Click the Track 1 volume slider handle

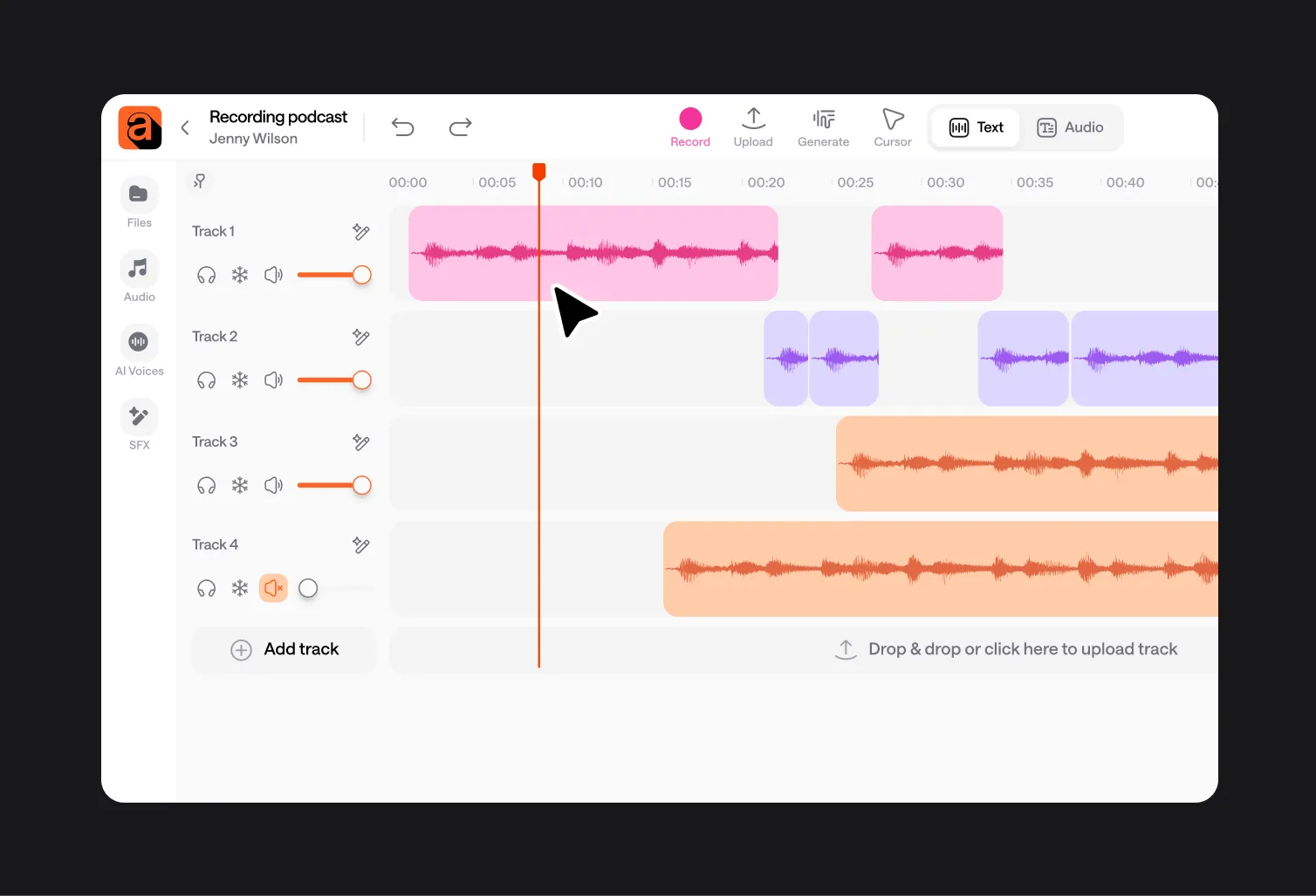point(362,275)
